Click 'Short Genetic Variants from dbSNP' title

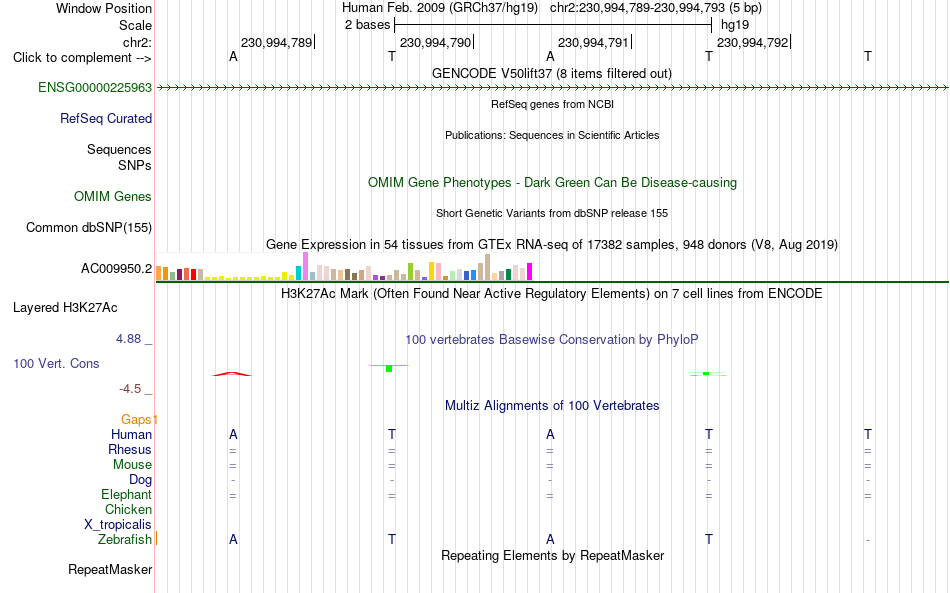[552, 213]
